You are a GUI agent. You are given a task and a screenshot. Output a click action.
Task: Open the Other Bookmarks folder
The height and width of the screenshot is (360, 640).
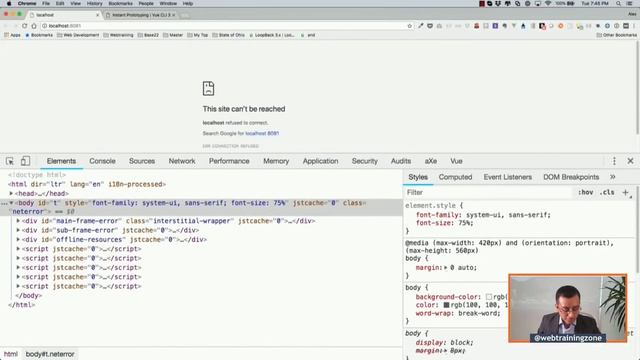[616, 35]
